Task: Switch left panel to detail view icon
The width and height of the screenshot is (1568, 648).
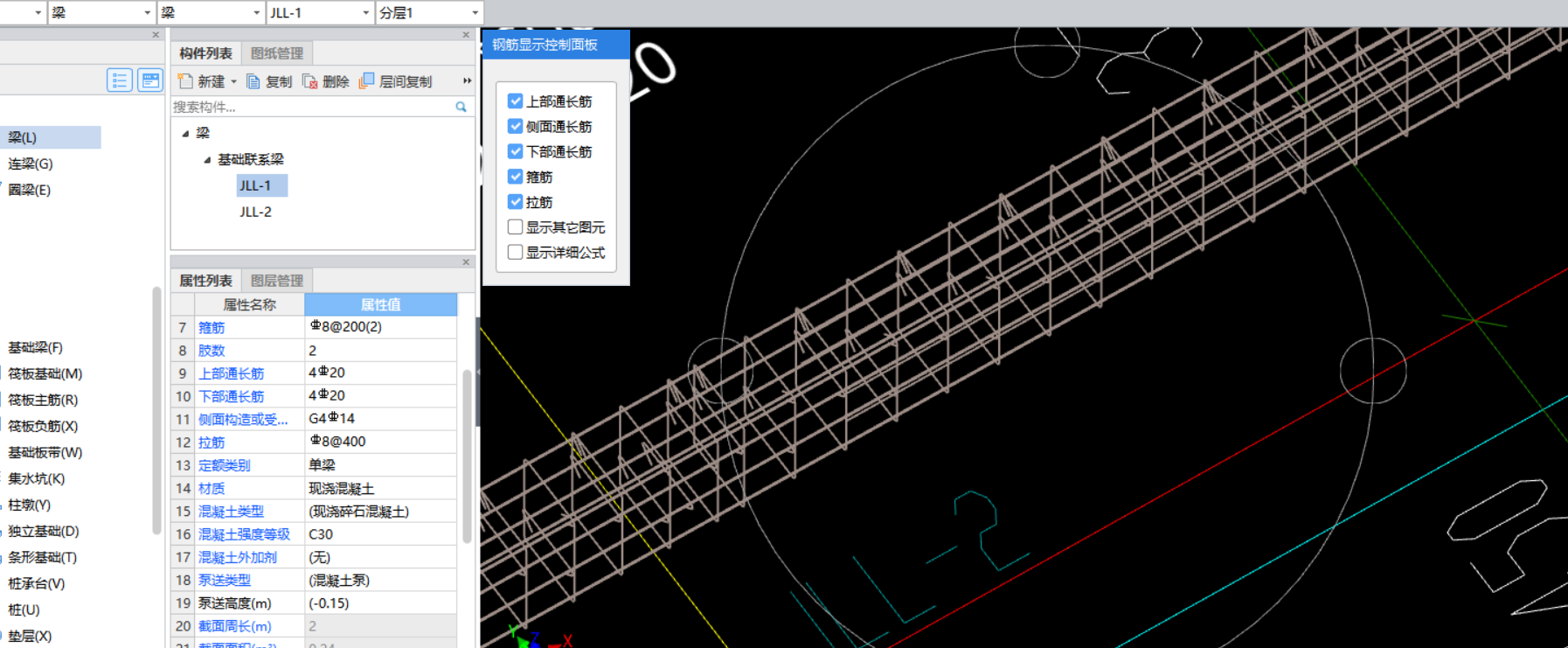Action: click(x=150, y=80)
